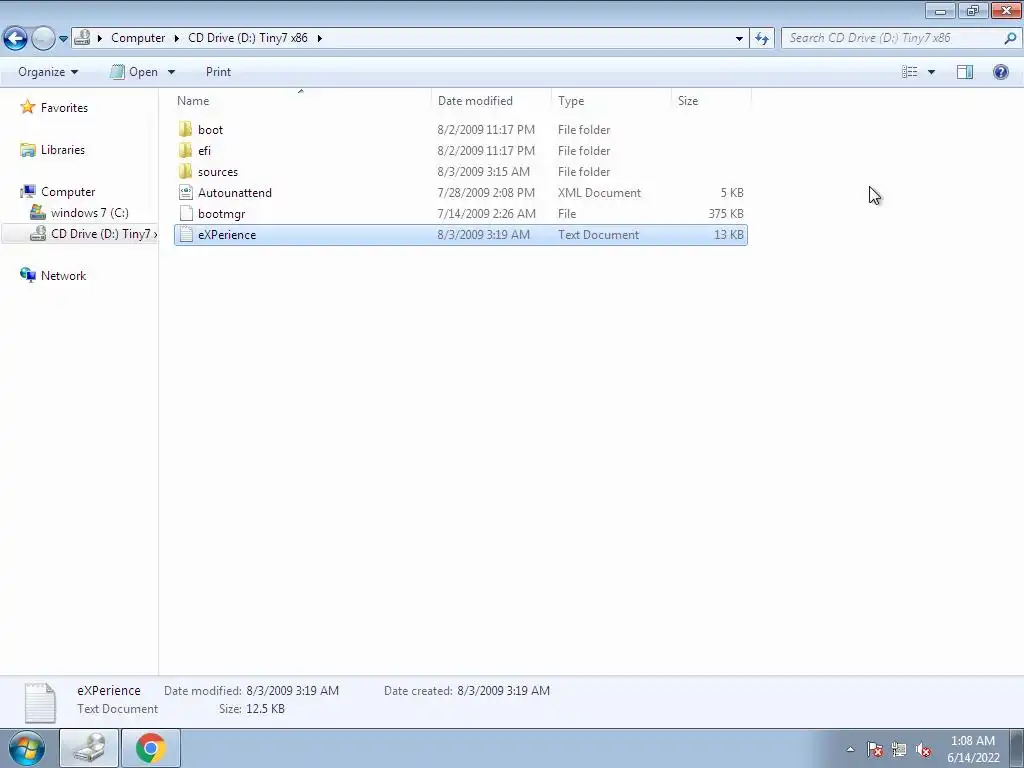Open the Windows Start menu
The image size is (1024, 768).
tap(27, 748)
